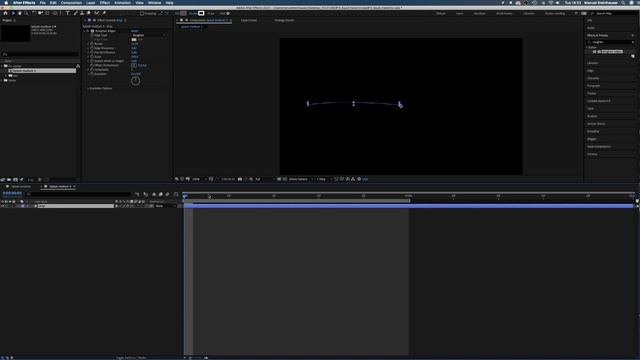Toggle the stopwatch for Evolution property
Image resolution: width=640 pixels, height=360 pixels.
(x=92, y=74)
